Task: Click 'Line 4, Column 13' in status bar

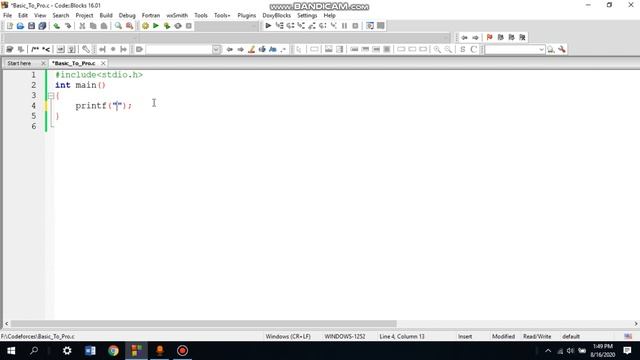Action: 402,336
